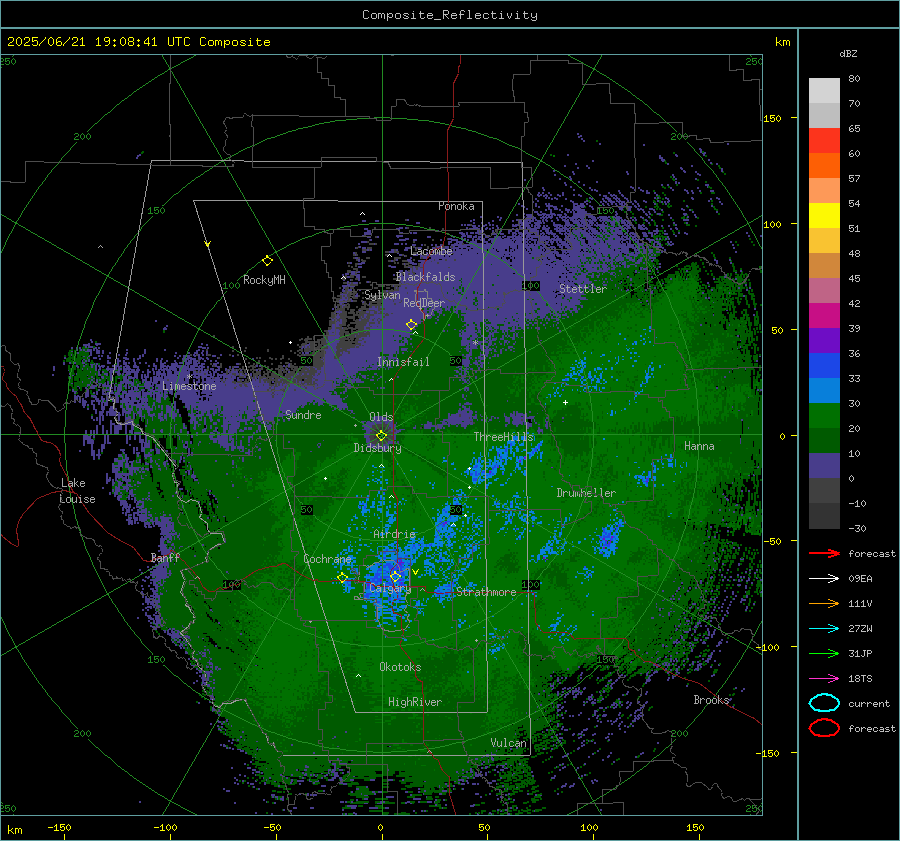900x841 pixels.
Task: Click the red forecast ellipse in legend
Action: (824, 728)
